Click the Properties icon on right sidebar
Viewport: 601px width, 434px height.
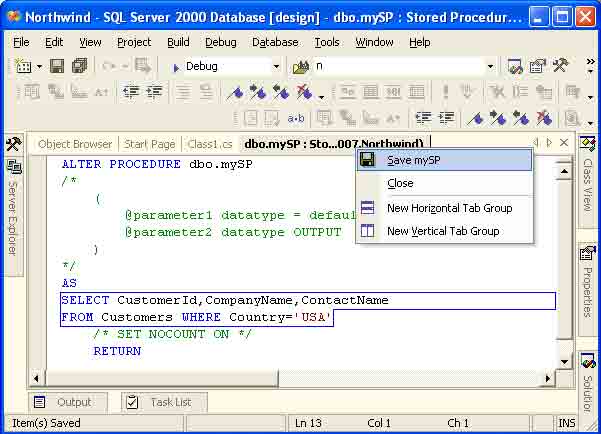(x=587, y=253)
